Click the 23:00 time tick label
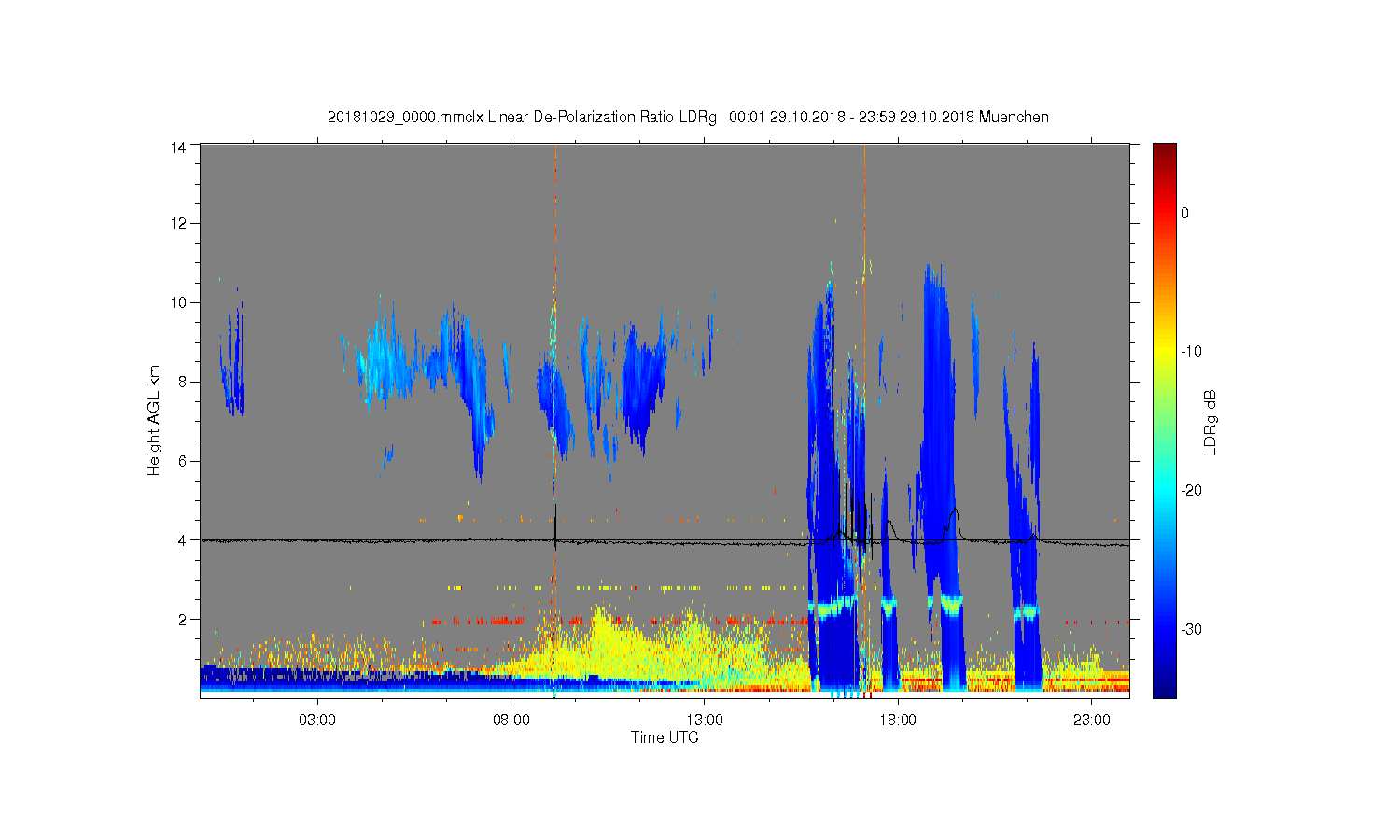Viewport: 1400px width, 840px height. pos(1092,721)
